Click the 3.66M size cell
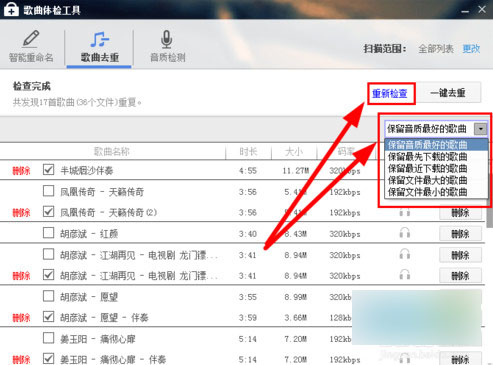 coord(296,318)
